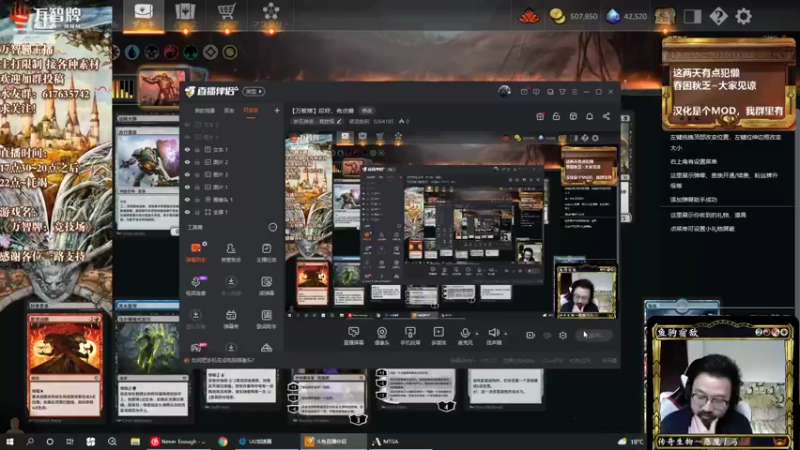Select the 摄像头 1 source row
Image resolution: width=800 pixels, height=450 pixels.
tap(232, 200)
